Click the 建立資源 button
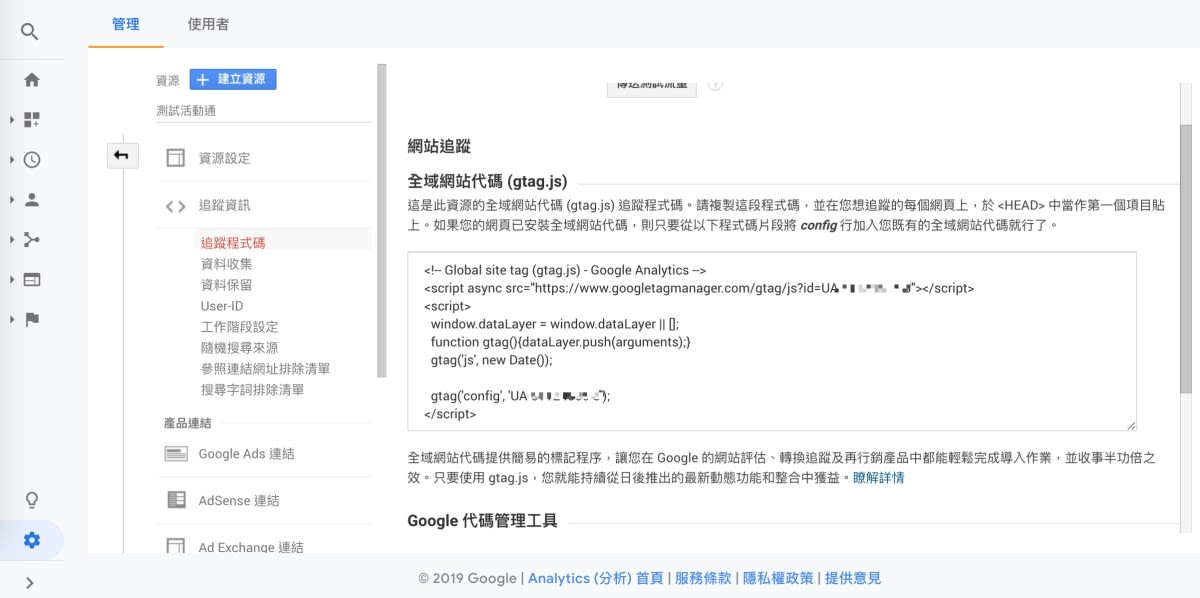 click(x=233, y=79)
